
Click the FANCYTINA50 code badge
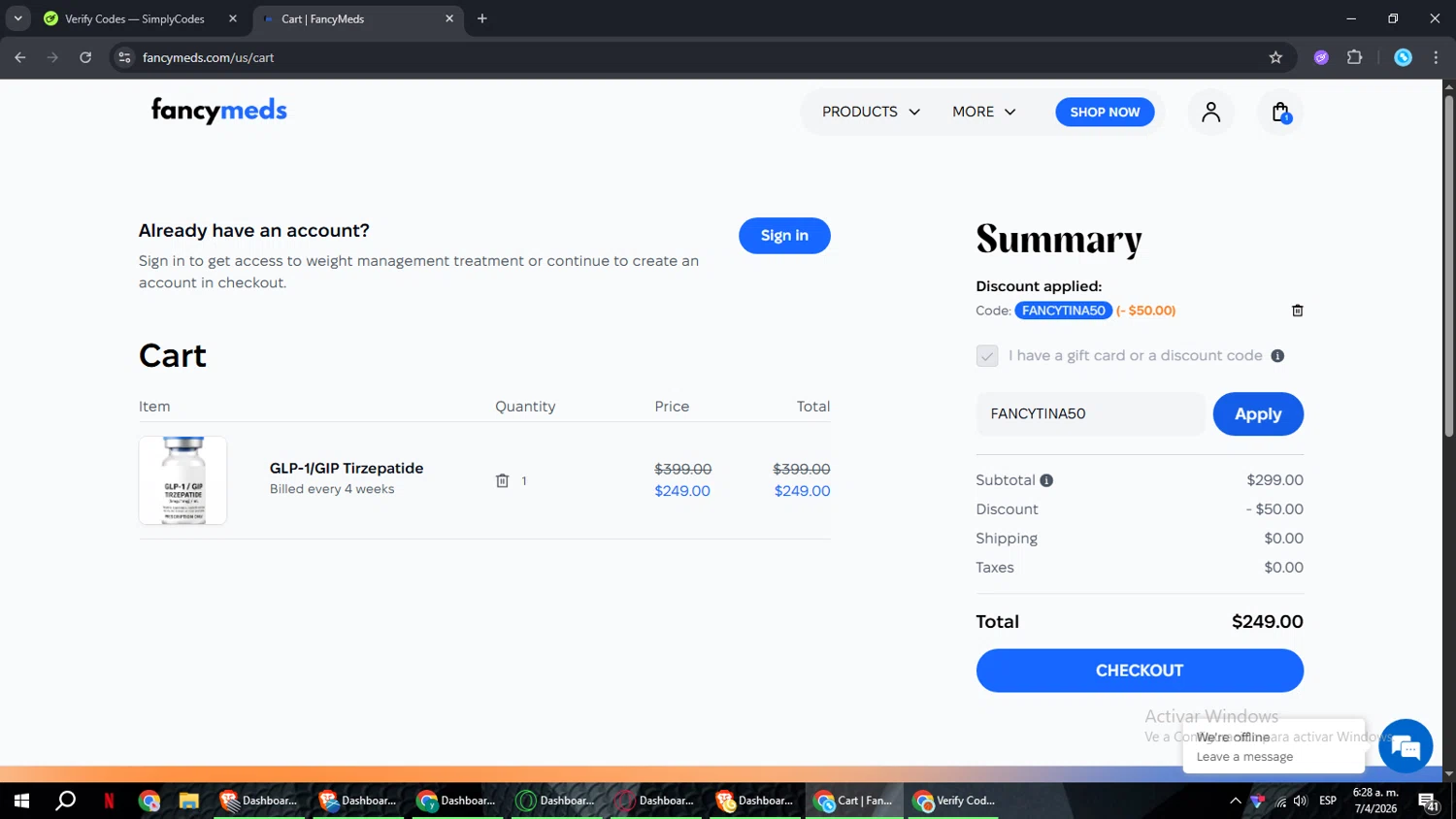tap(1064, 311)
